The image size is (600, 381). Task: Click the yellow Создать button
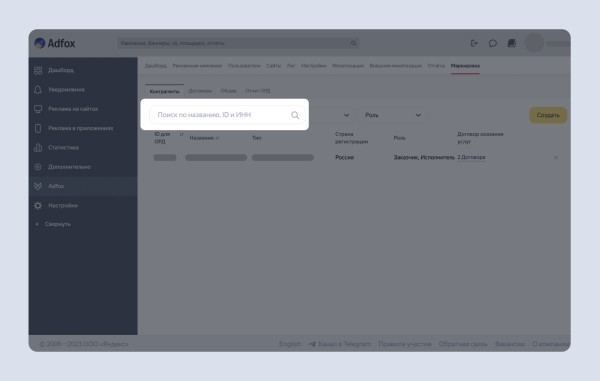pyautogui.click(x=548, y=115)
